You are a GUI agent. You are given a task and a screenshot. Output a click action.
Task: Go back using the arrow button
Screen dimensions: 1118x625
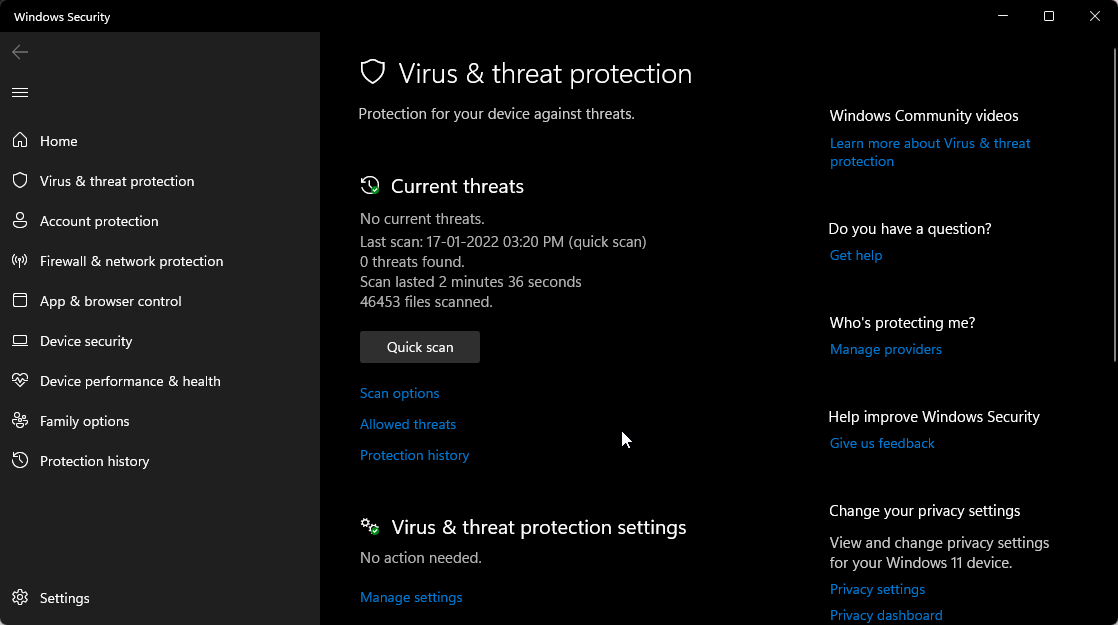(19, 52)
